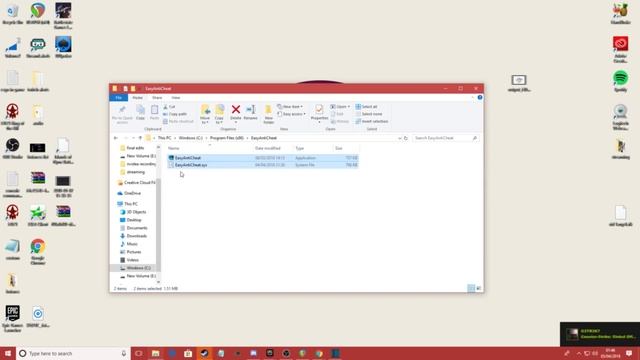This screenshot has width=640, height=360.
Task: Select the EasyAntiCheat application file
Action: coord(263,158)
